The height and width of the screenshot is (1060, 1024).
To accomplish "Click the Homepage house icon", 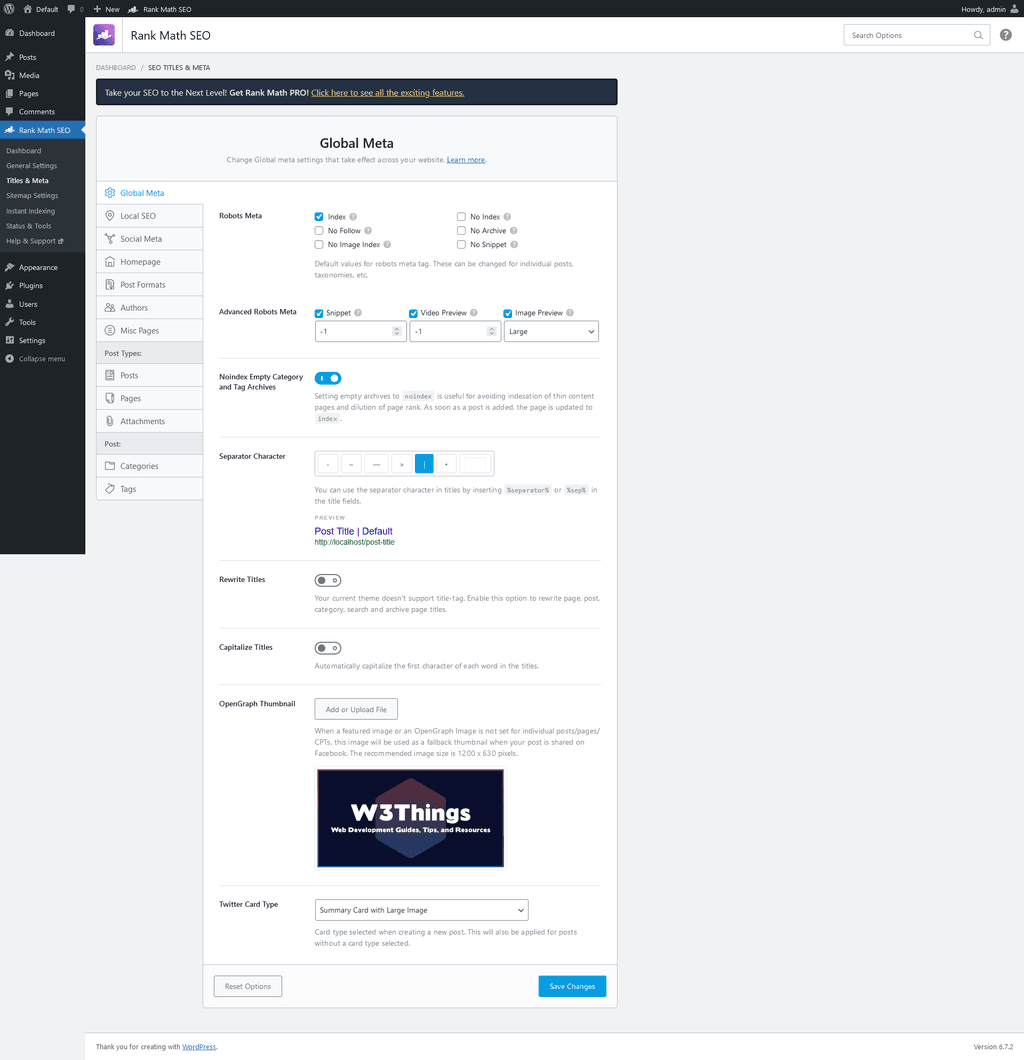I will (x=109, y=262).
